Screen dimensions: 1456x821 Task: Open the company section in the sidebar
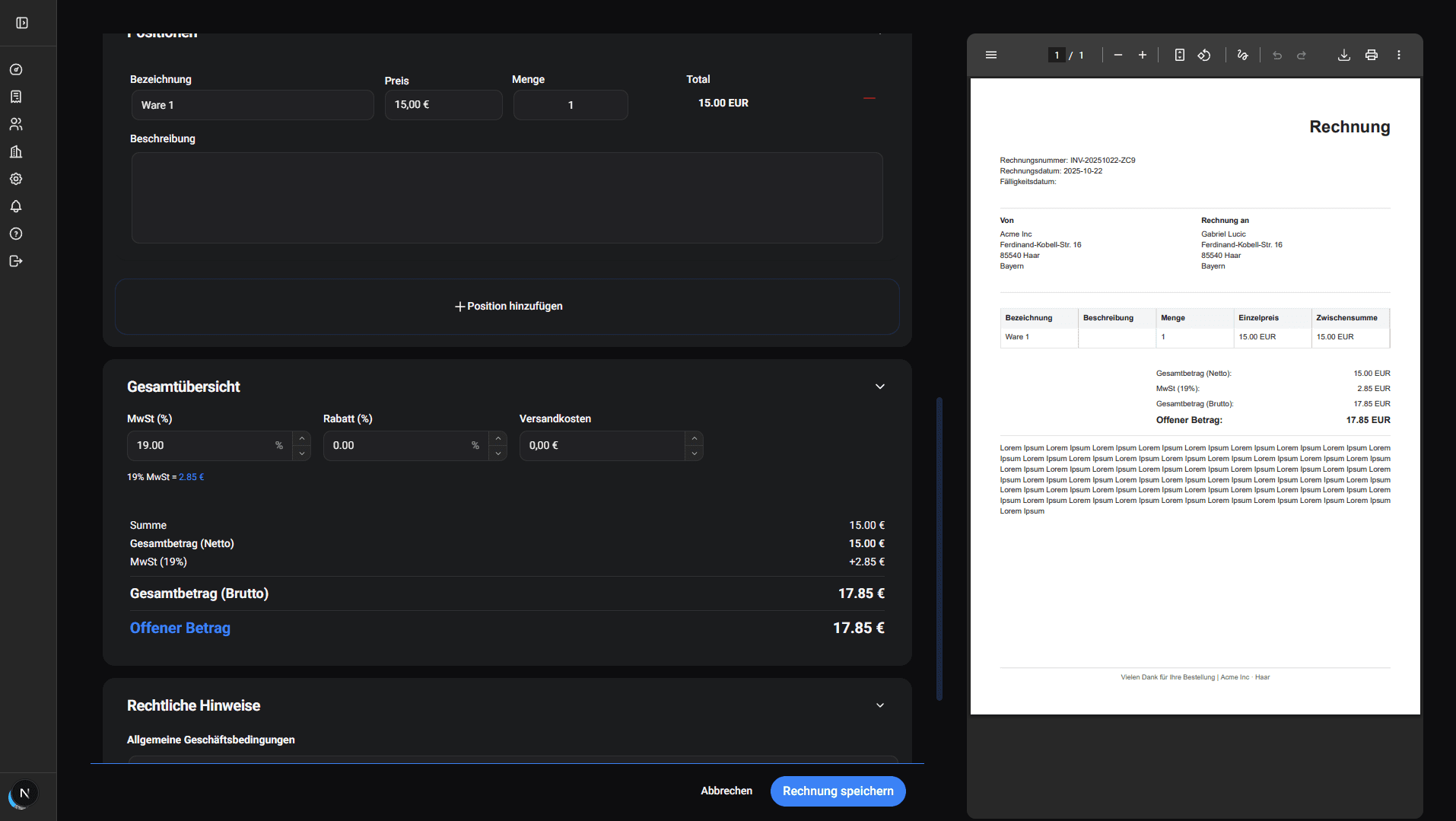tap(16, 151)
